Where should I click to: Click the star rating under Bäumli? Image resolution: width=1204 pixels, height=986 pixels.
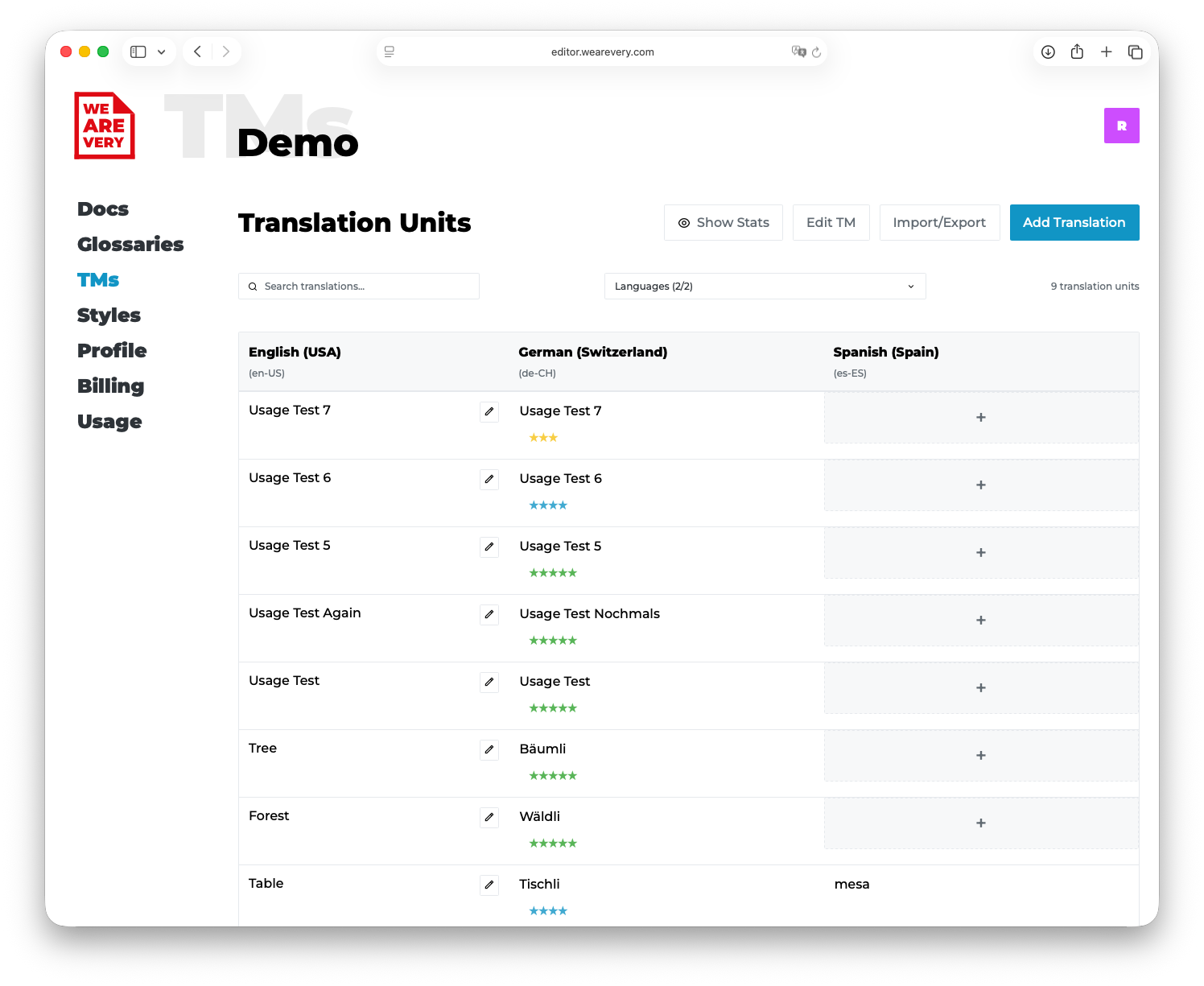(553, 776)
